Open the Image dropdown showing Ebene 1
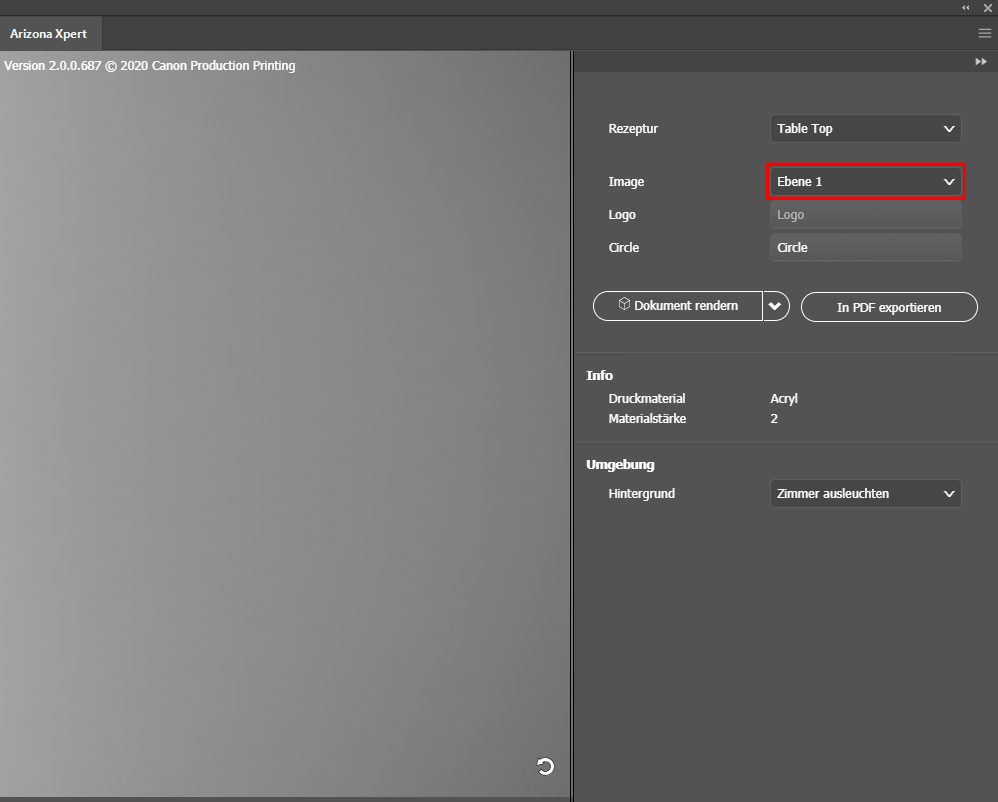Screen dimensions: 998x802 coord(866,182)
